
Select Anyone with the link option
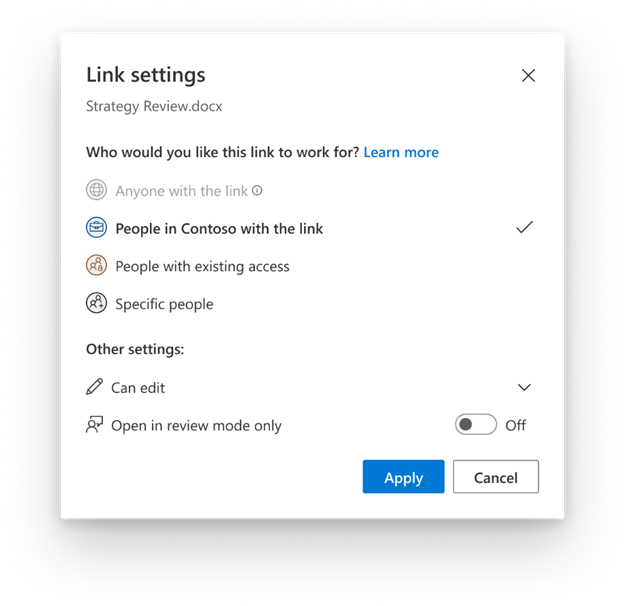pyautogui.click(x=181, y=190)
